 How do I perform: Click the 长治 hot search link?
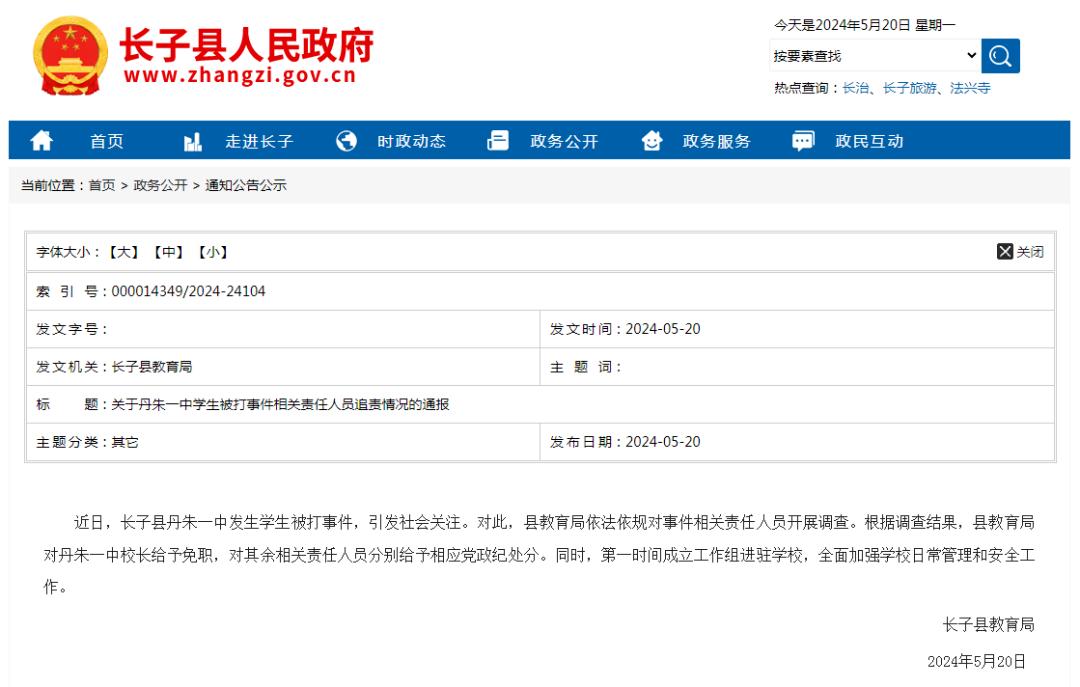pyautogui.click(x=855, y=88)
